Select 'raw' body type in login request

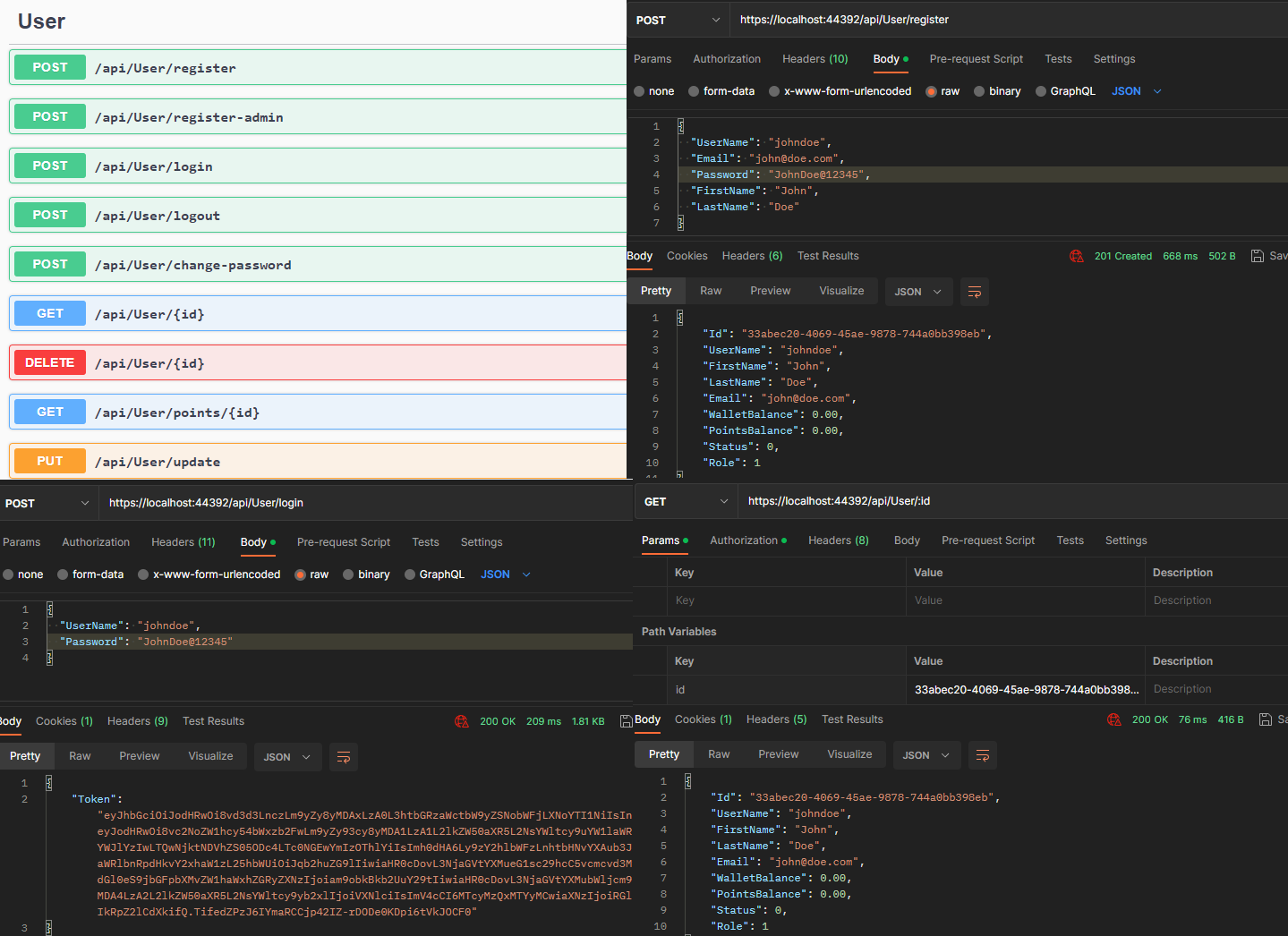coord(311,574)
